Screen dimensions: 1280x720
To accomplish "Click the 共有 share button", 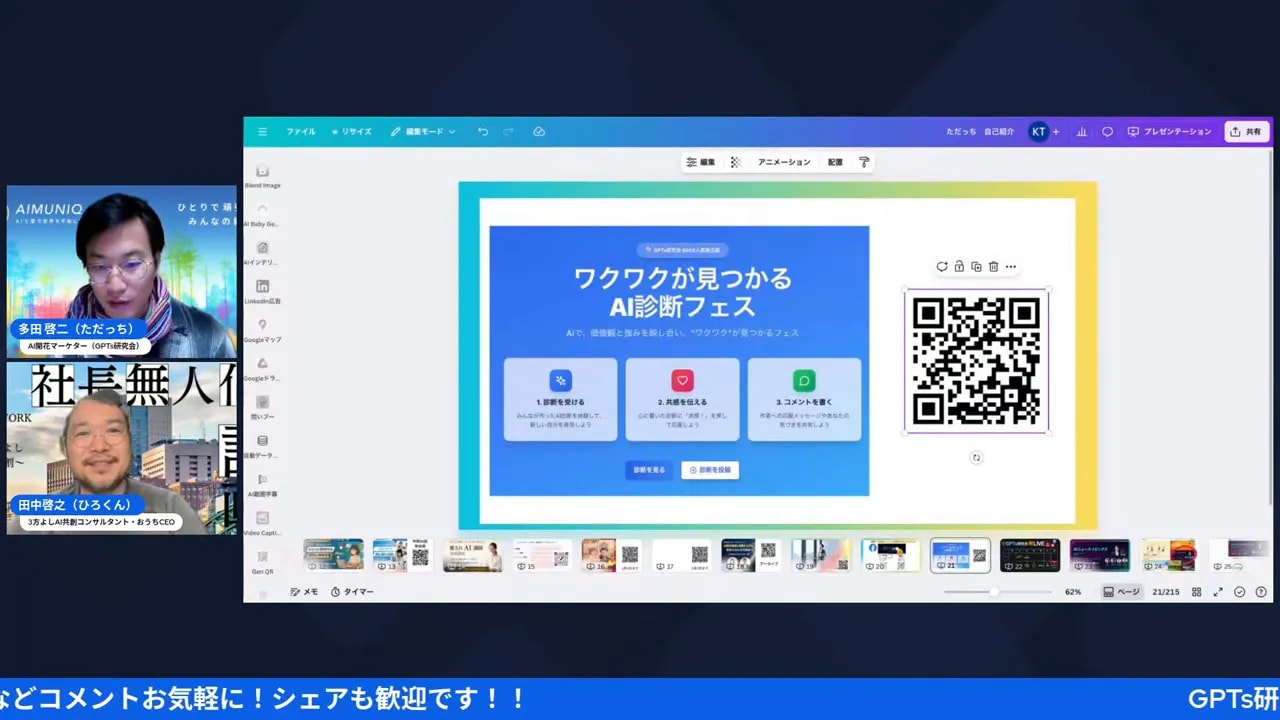I will (1245, 131).
